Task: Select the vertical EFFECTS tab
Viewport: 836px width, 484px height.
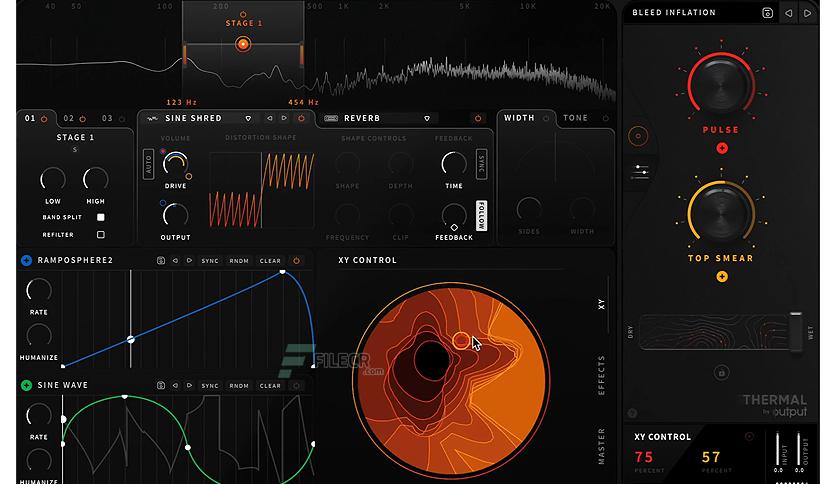Action: click(x=601, y=375)
